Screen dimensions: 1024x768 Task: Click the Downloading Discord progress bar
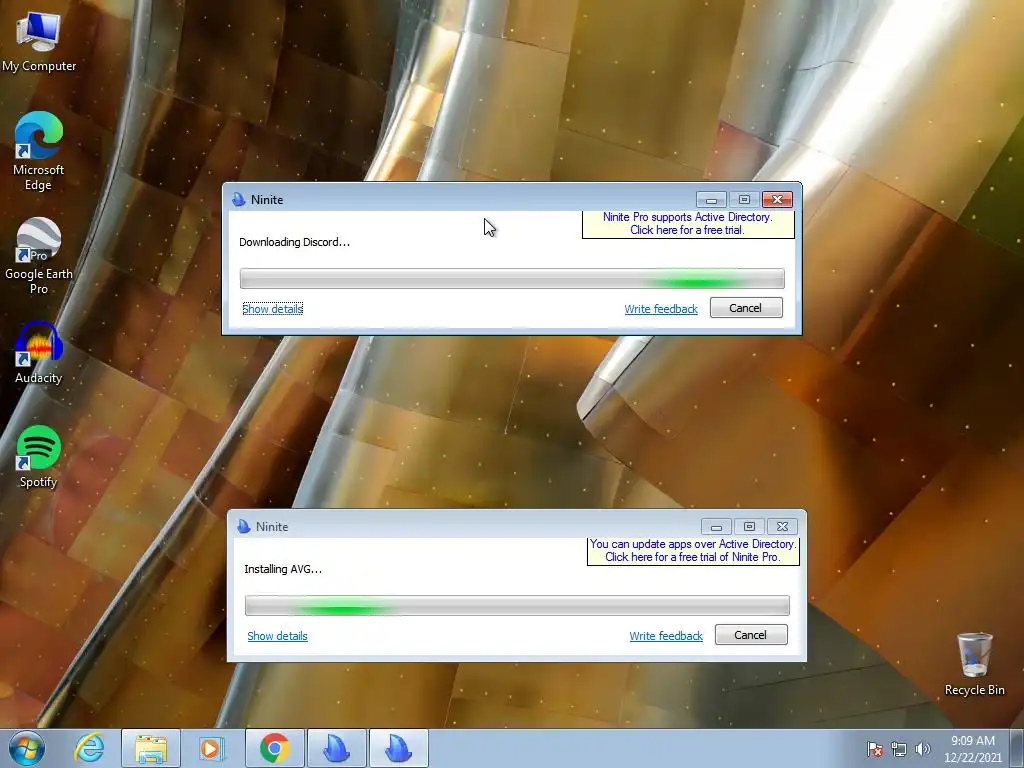(512, 279)
